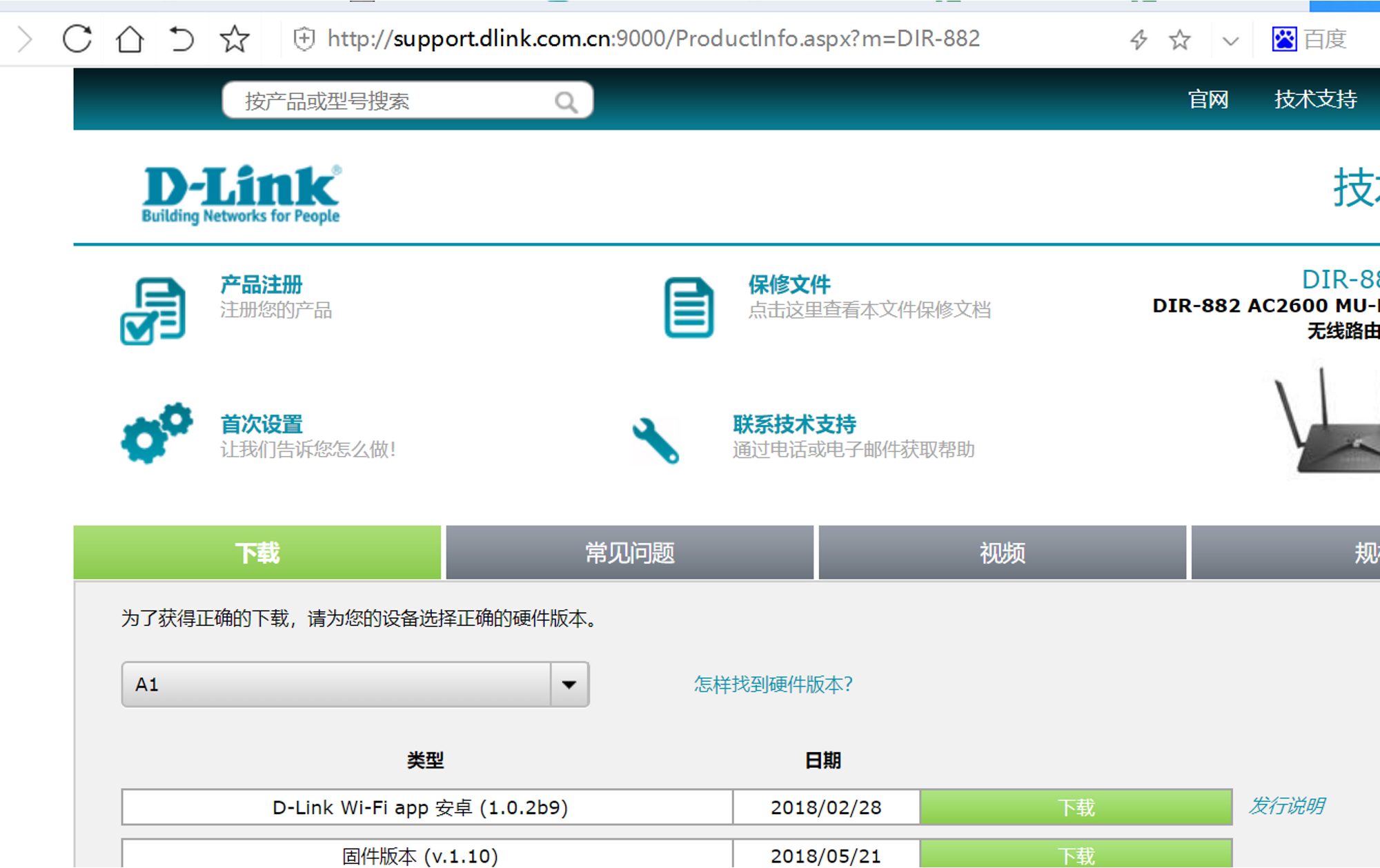Focus the product or model search box
This screenshot has width=1380, height=868.
click(407, 101)
